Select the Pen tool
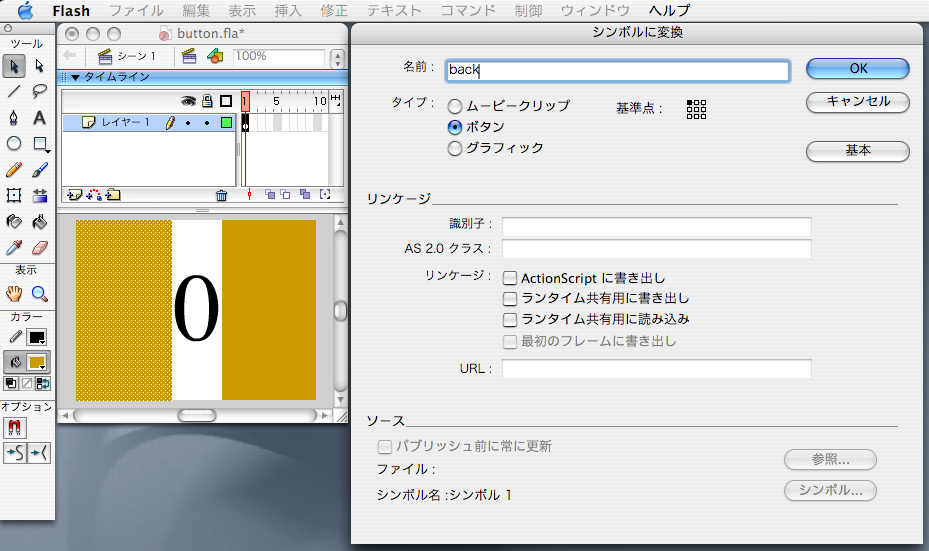Screen dimensions: 929x551 pos(14,118)
